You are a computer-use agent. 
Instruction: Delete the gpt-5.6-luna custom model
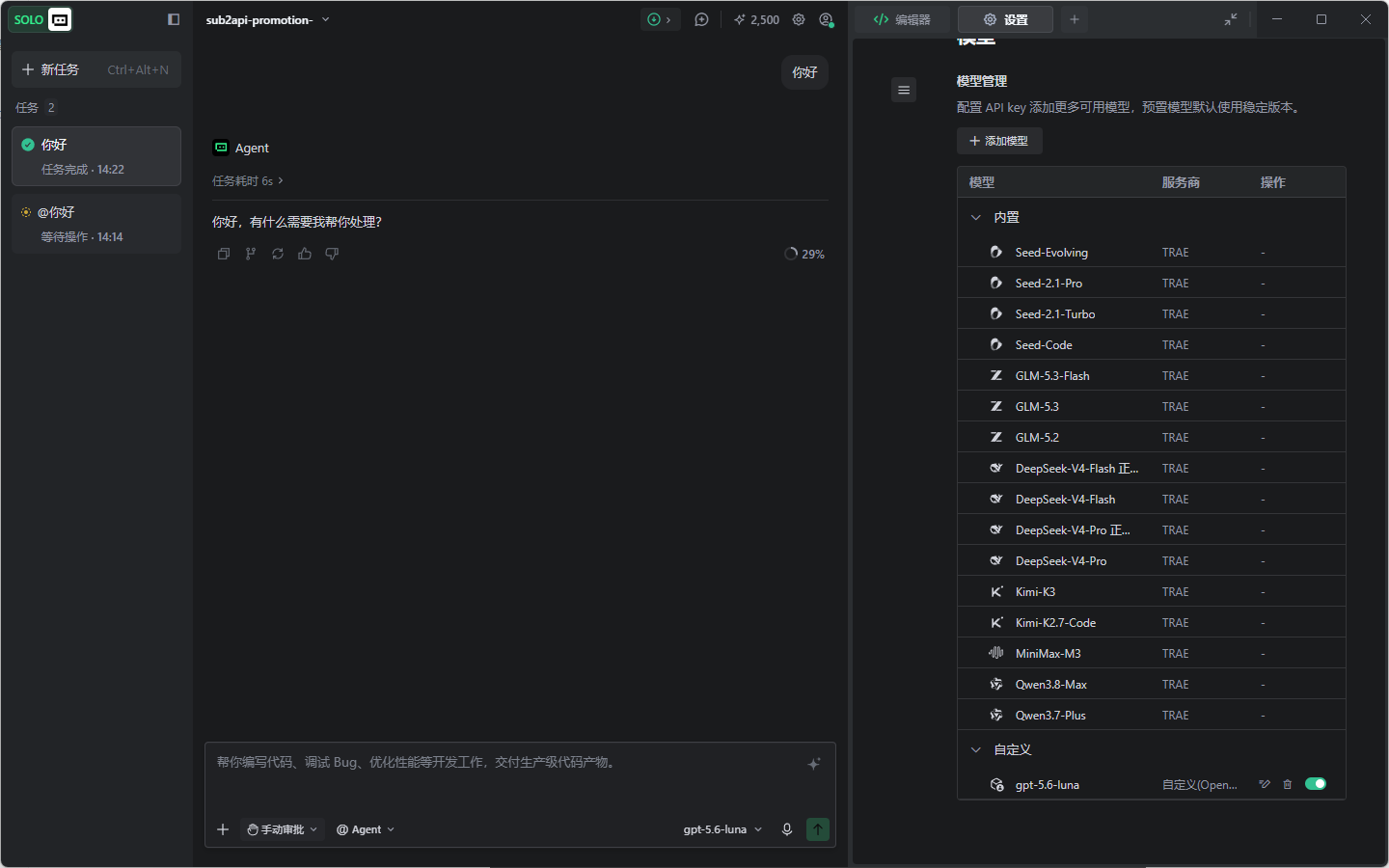click(x=1287, y=784)
